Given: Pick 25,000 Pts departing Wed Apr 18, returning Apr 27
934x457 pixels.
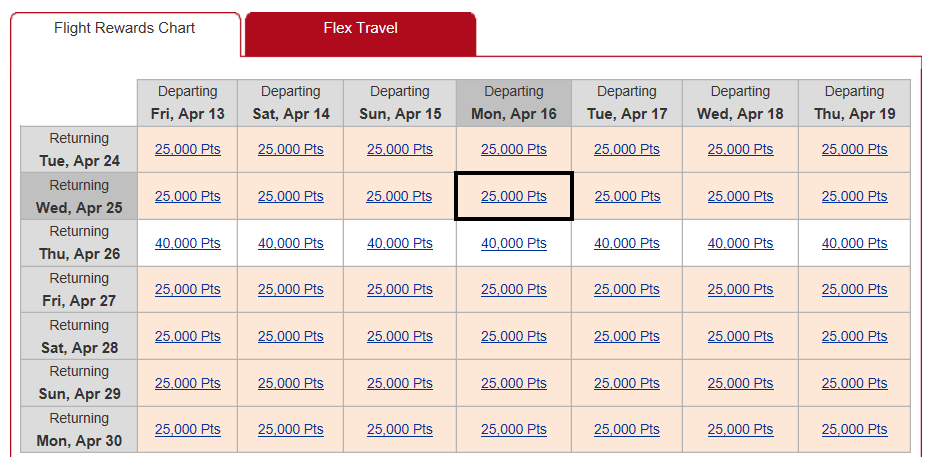Looking at the screenshot, I should [740, 290].
